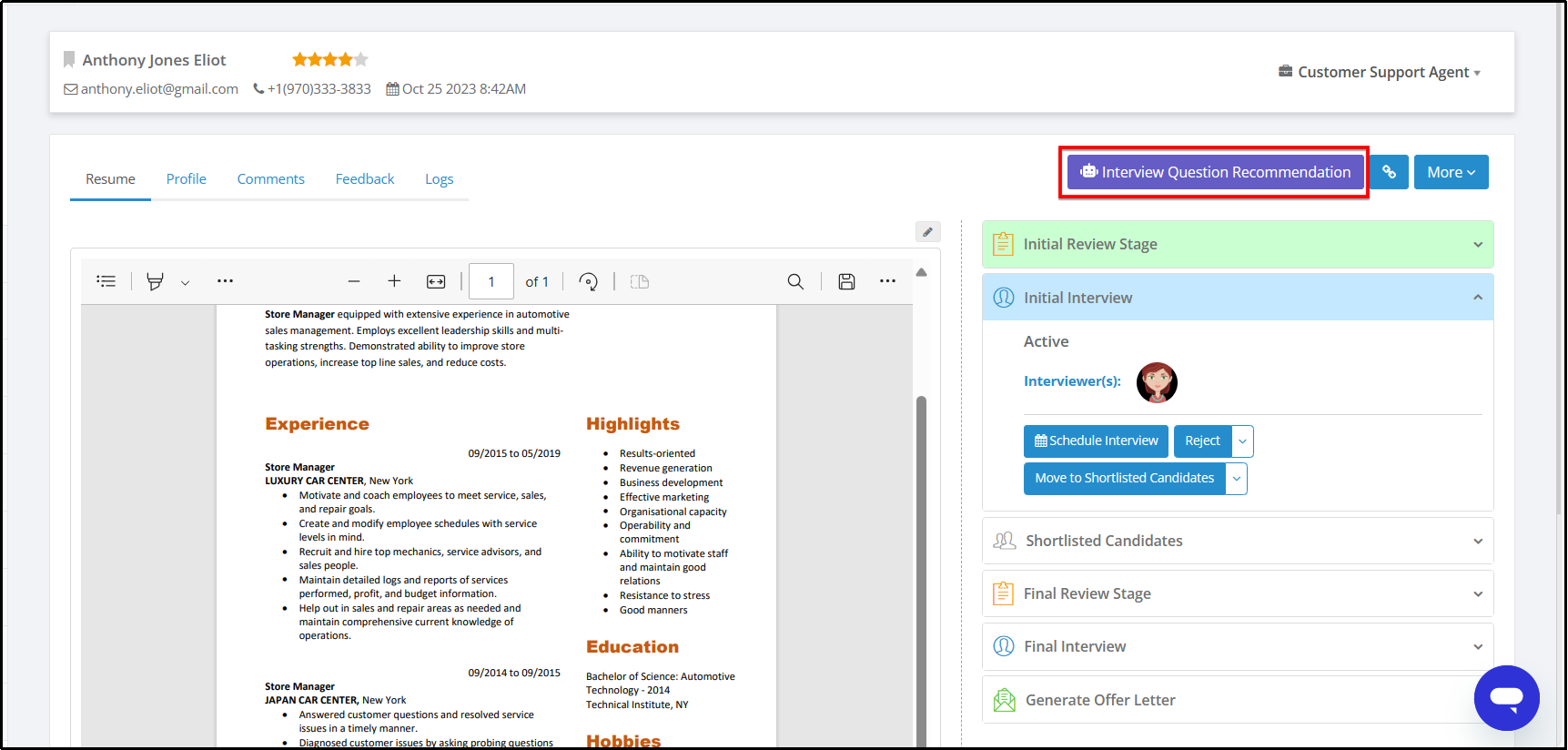Open highlight tool options chevron
This screenshot has width=1568, height=750.
click(x=185, y=282)
